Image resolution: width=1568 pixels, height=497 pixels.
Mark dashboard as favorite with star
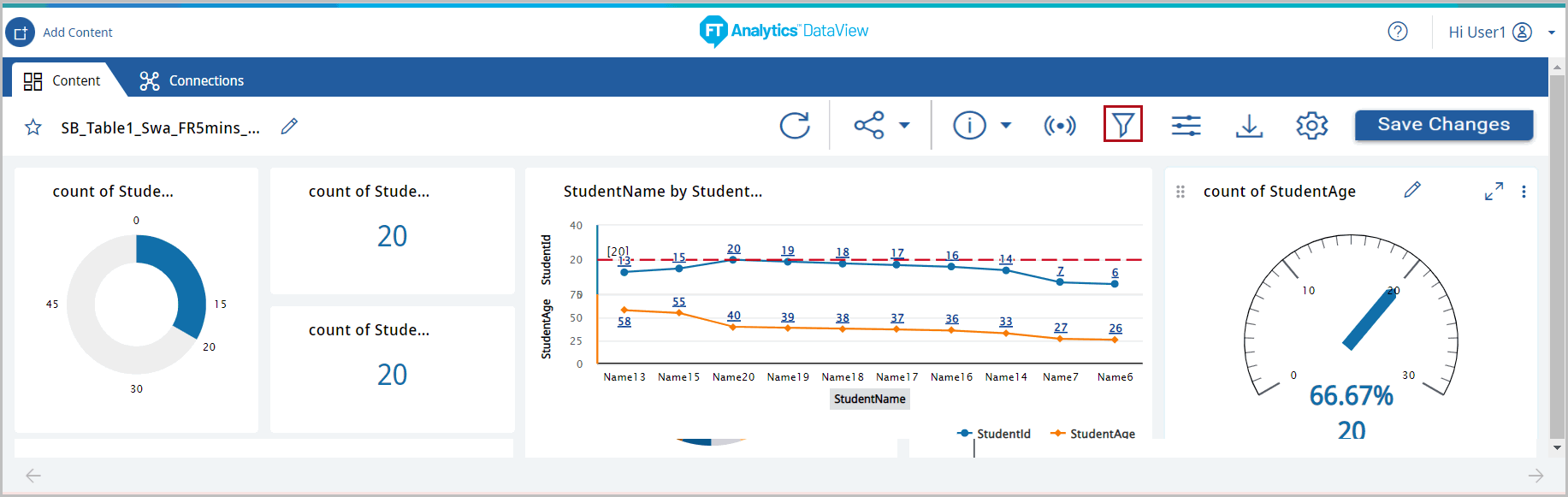coord(33,127)
